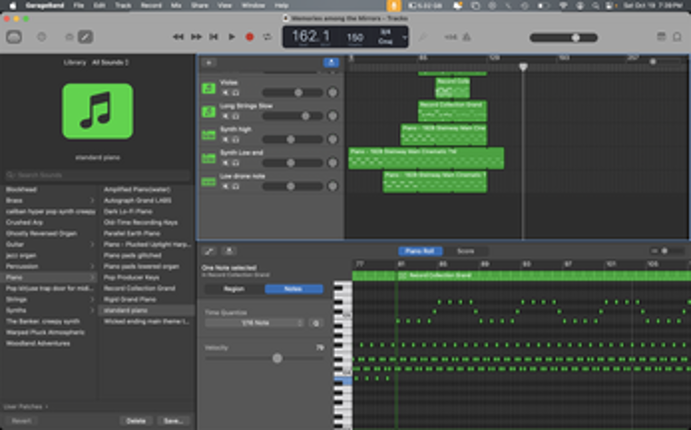Open the Loop Browser button
The image size is (691, 430).
coord(661,37)
